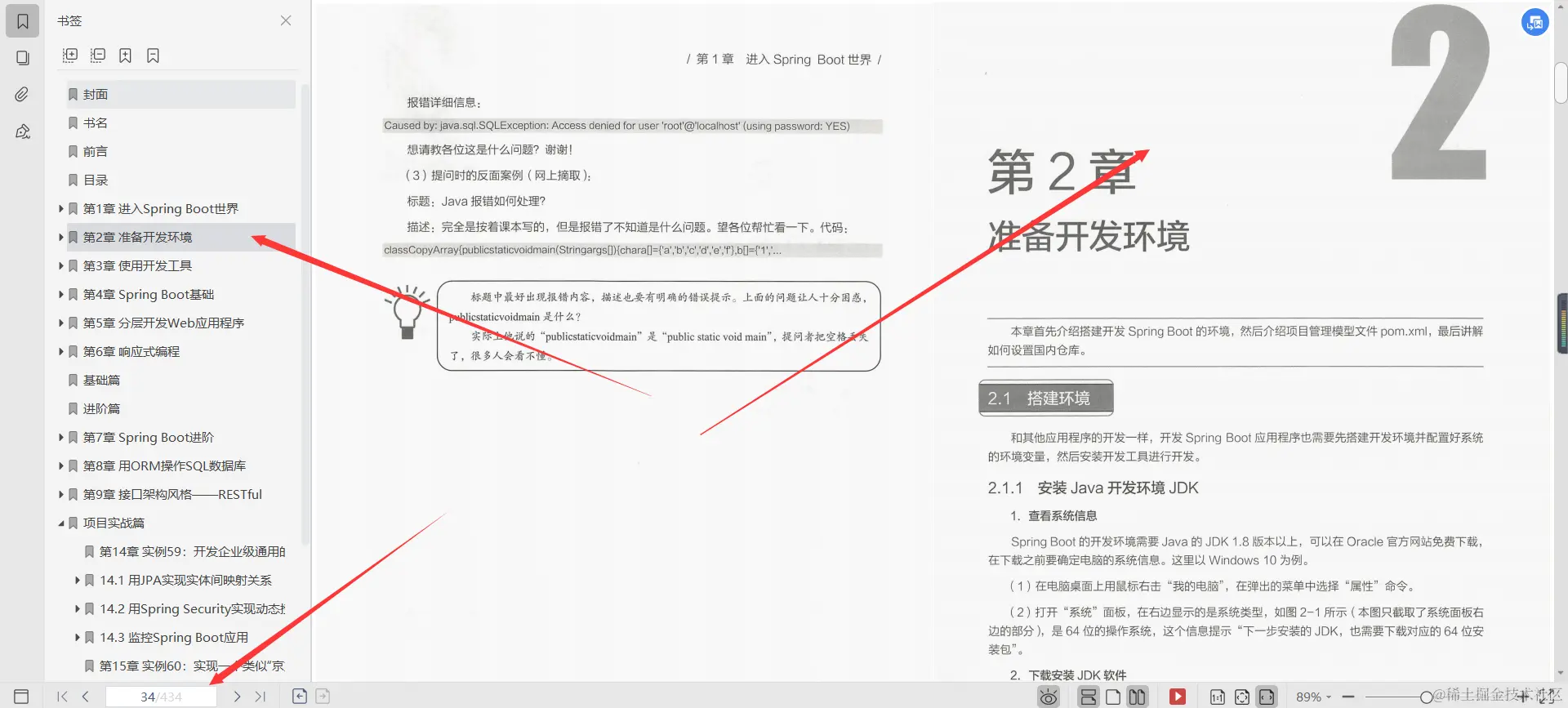Click the page header 第 1 章 进入 Spring Boot 世界
The width and height of the screenshot is (1568, 708).
784,59
